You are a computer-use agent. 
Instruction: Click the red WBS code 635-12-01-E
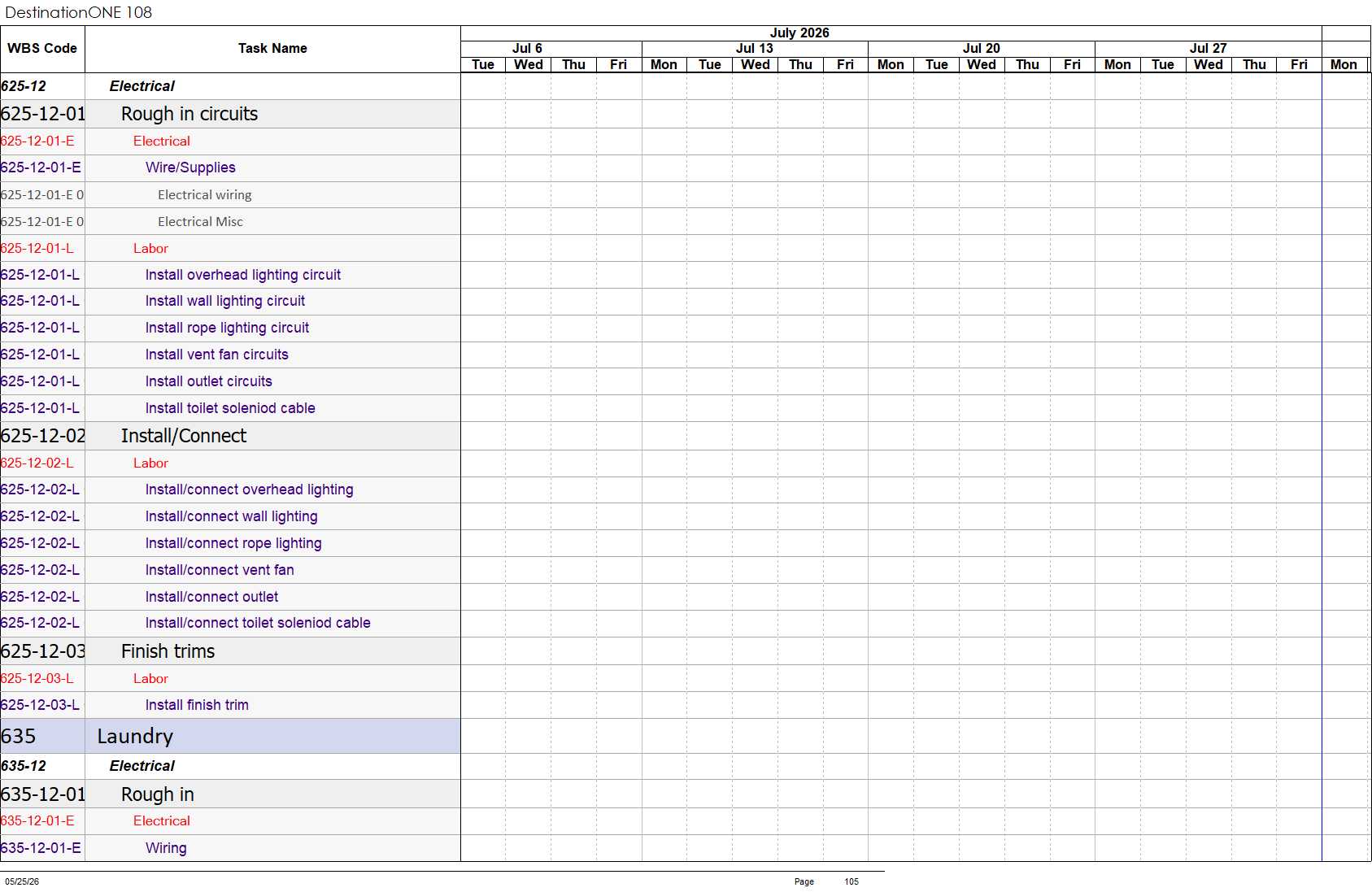pos(37,821)
